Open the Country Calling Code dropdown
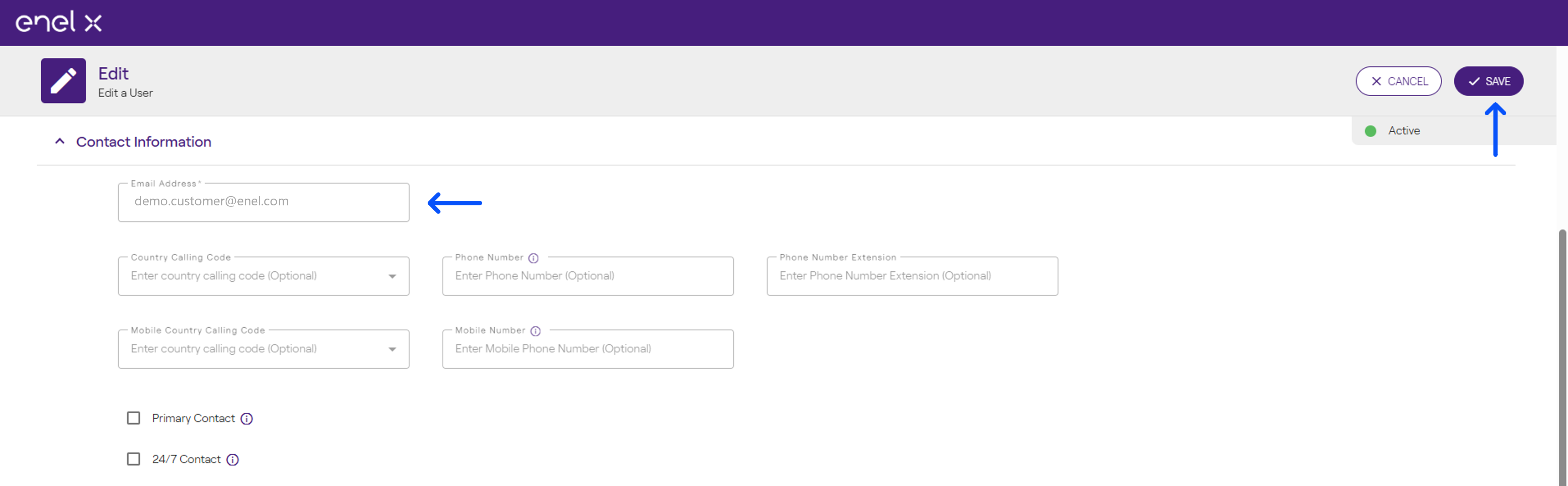1568x486 pixels. 264,276
